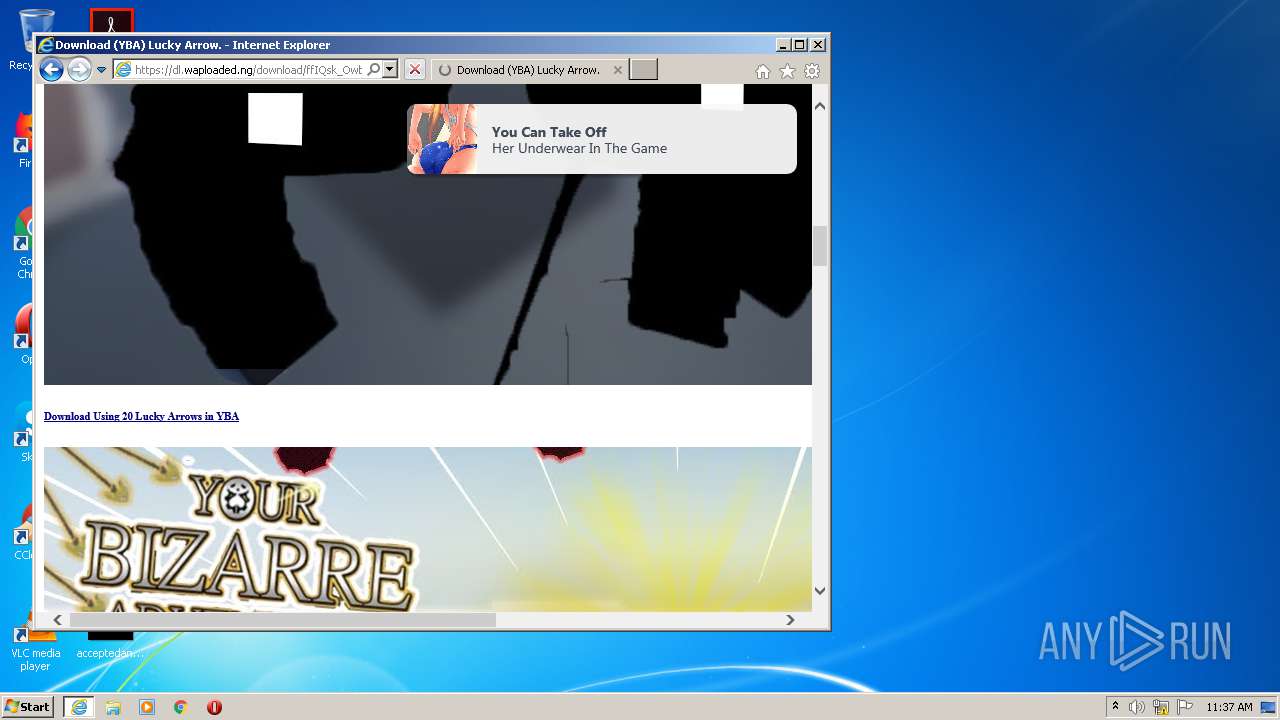Click the horizontal scrollbar left arrow

(x=57, y=620)
